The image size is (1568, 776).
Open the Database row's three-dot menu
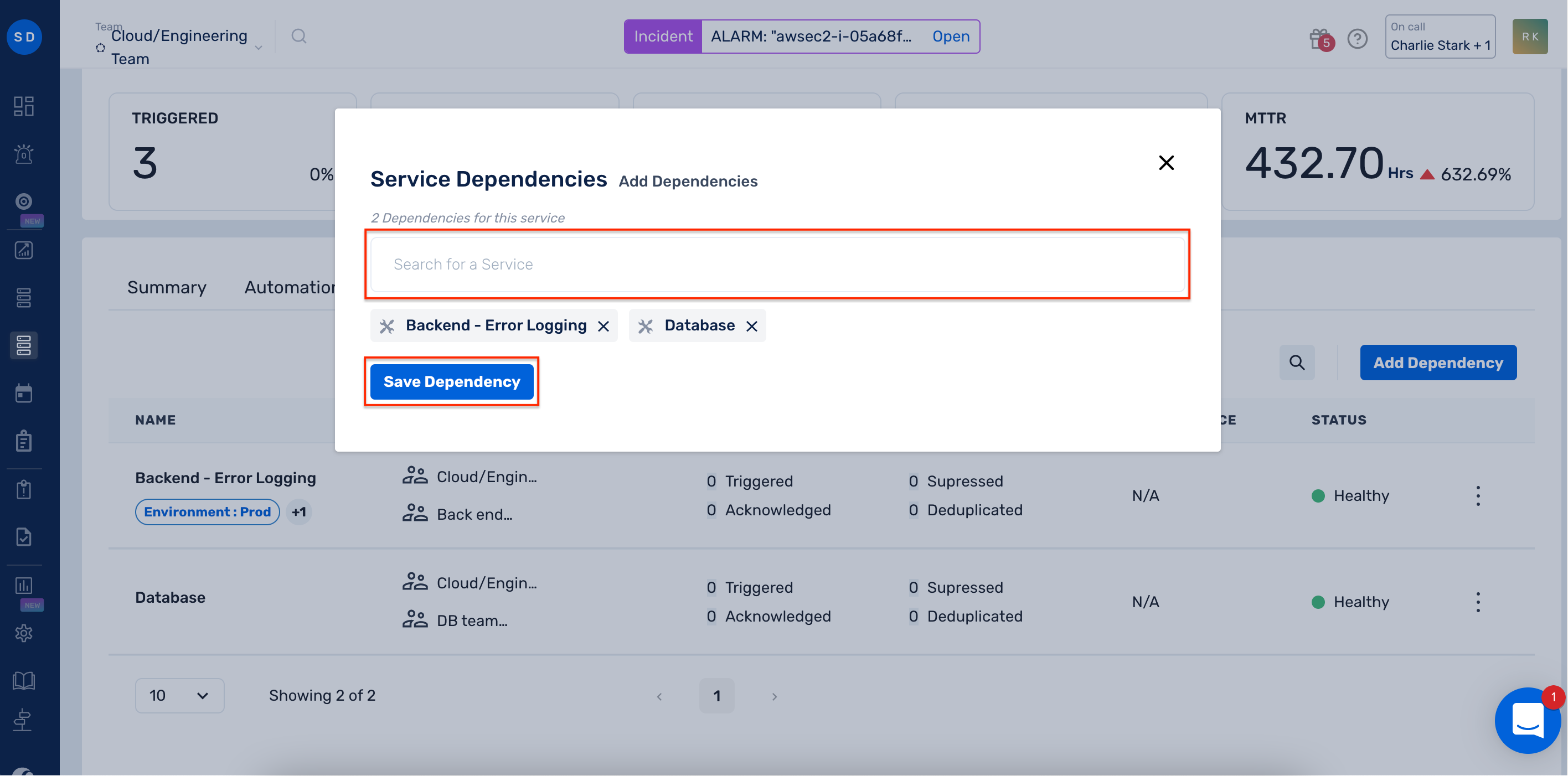[x=1478, y=603]
